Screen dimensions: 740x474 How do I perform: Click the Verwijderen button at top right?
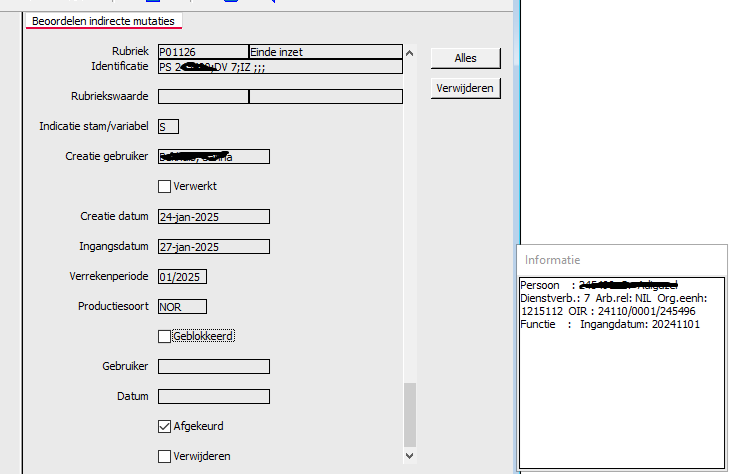pos(465,88)
